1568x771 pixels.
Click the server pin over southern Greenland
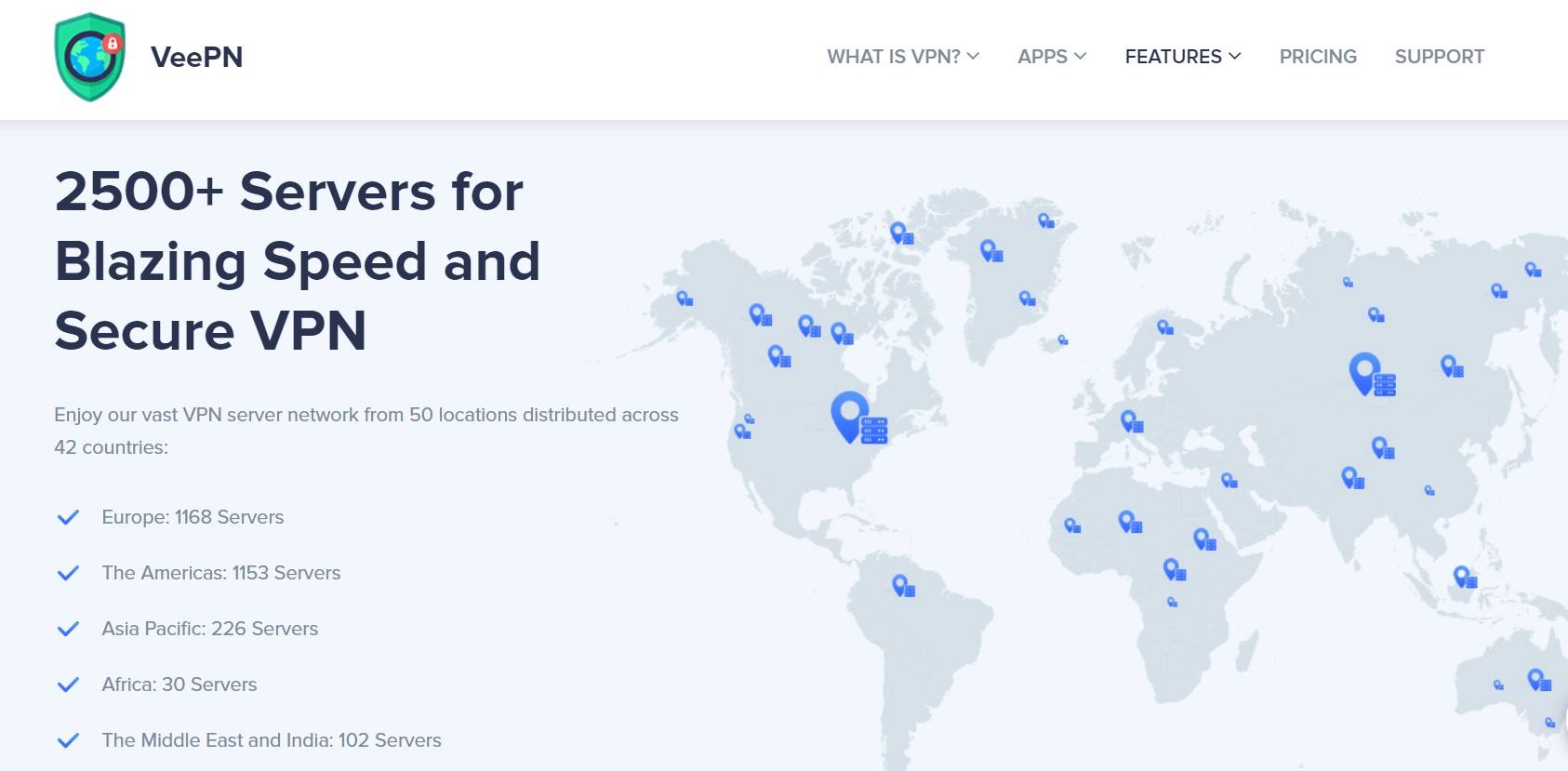point(1027,298)
